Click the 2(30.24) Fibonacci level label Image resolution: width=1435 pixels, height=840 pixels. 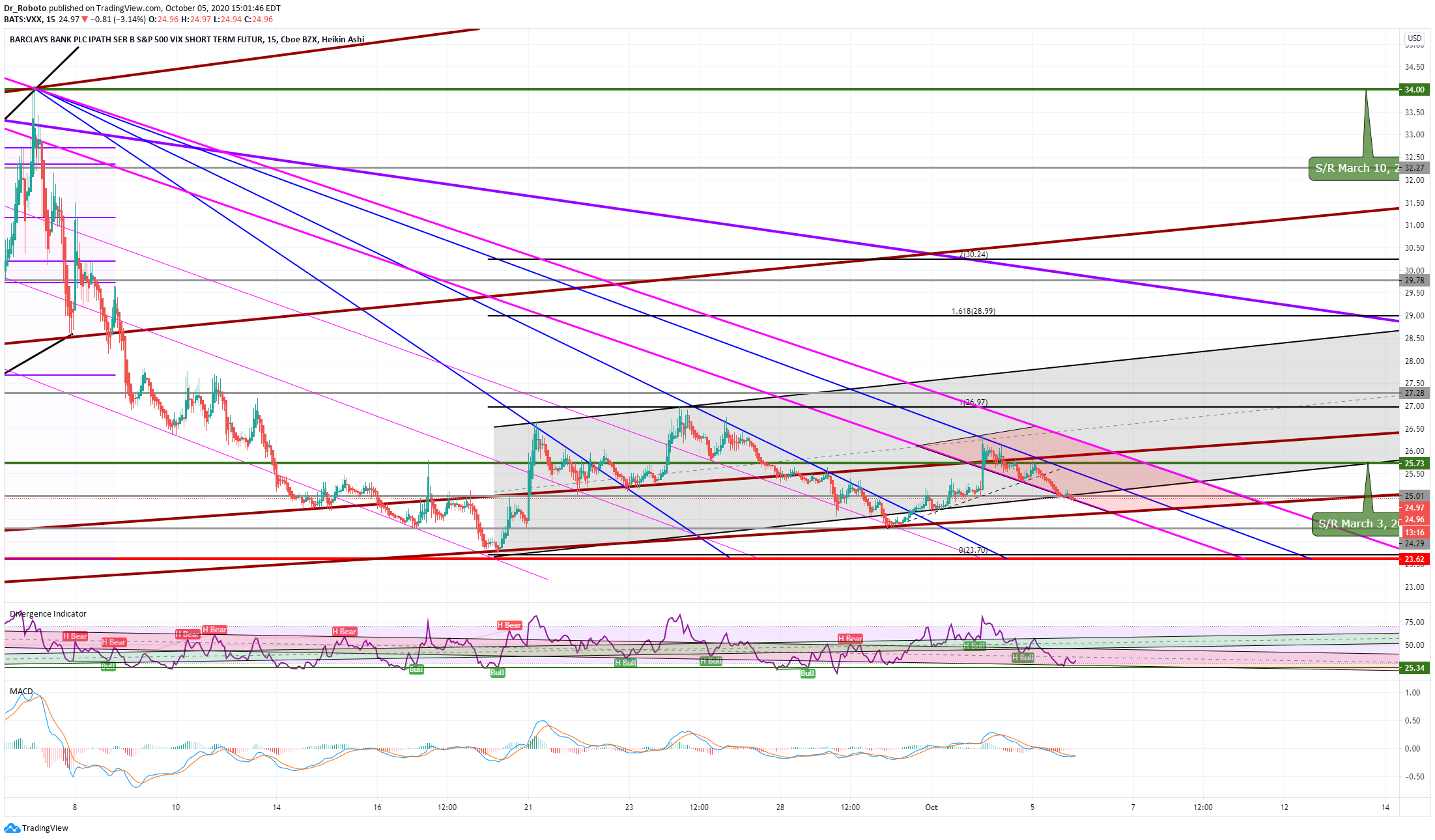973,255
